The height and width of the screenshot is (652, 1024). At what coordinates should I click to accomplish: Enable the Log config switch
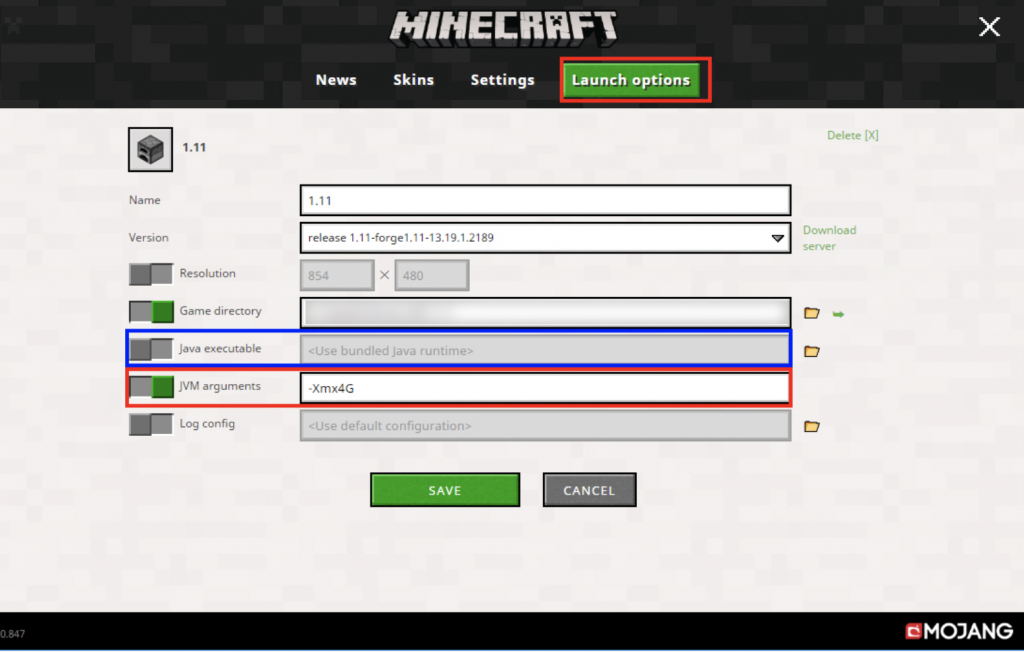(x=151, y=425)
